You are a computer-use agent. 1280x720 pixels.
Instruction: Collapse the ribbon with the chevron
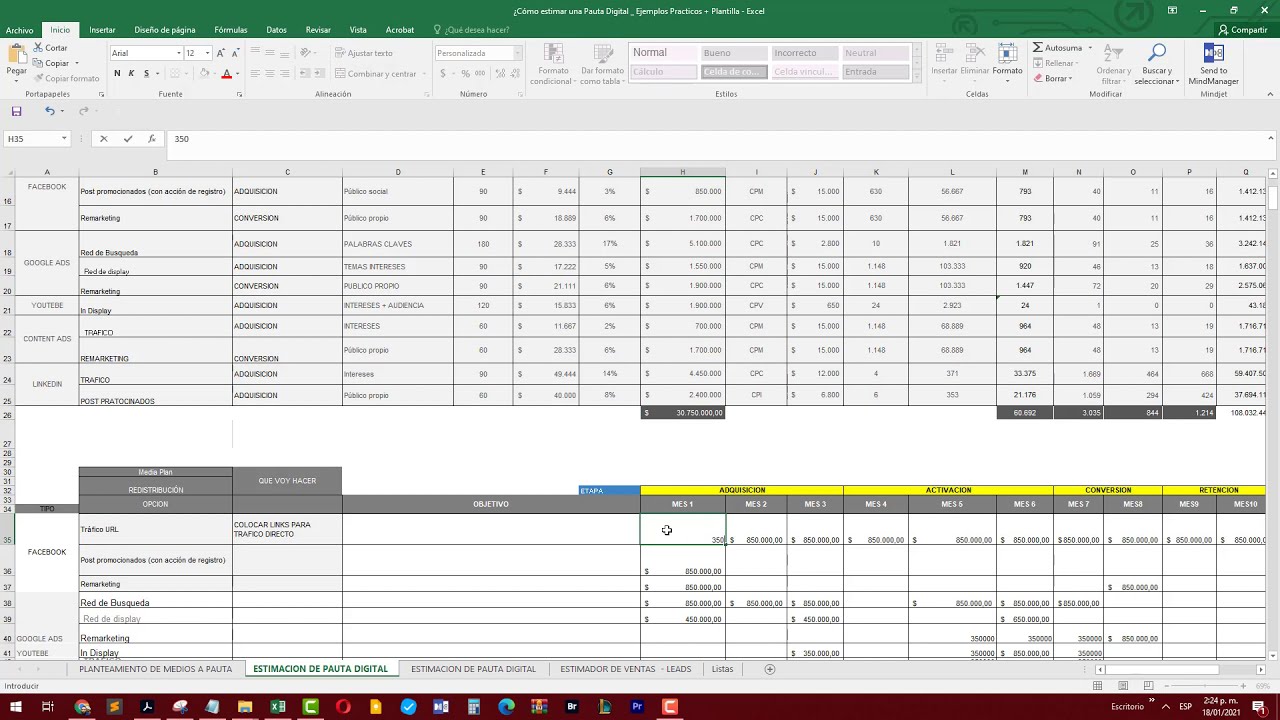(1271, 94)
